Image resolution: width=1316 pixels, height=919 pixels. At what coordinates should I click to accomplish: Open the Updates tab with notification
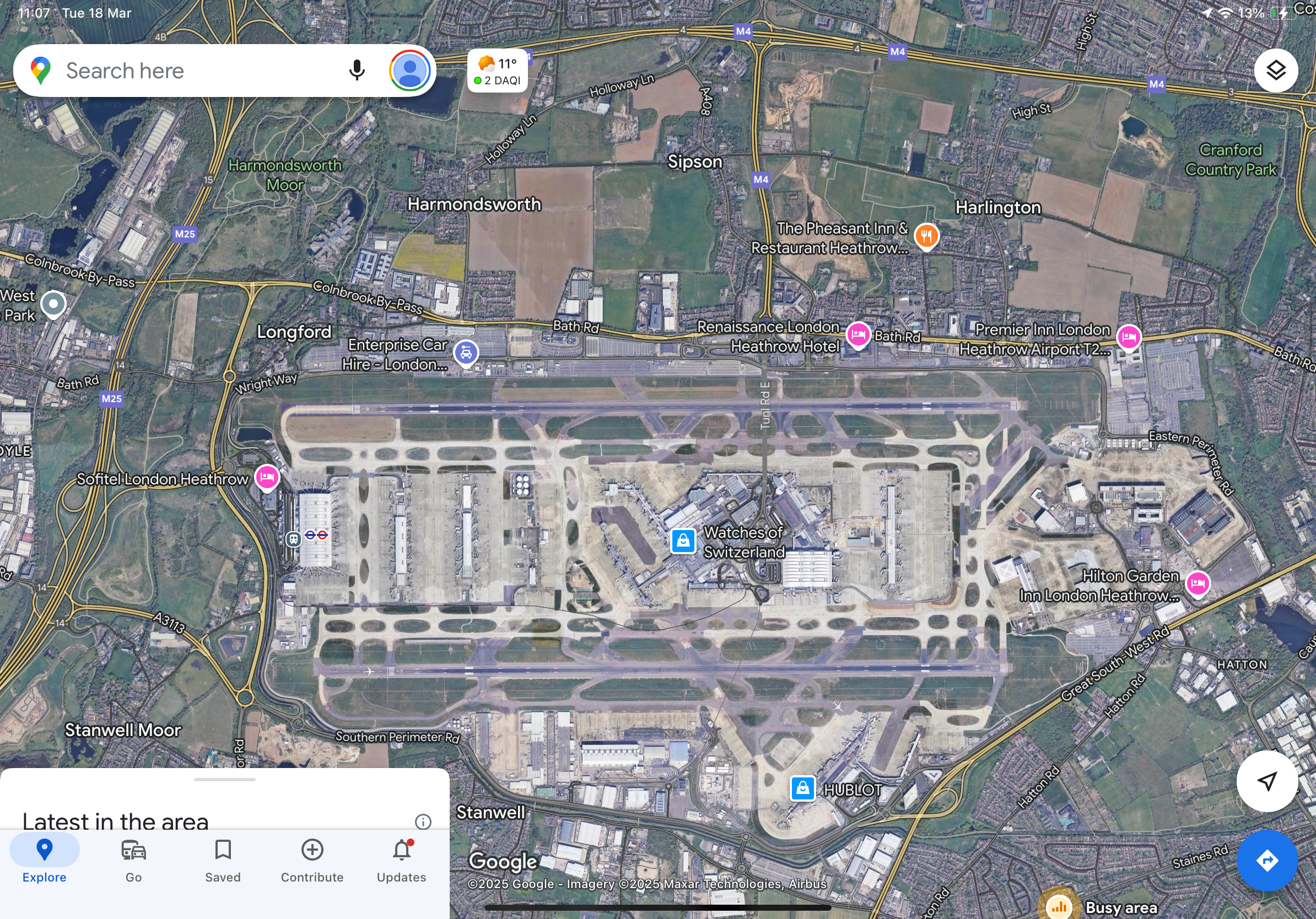coord(401,859)
